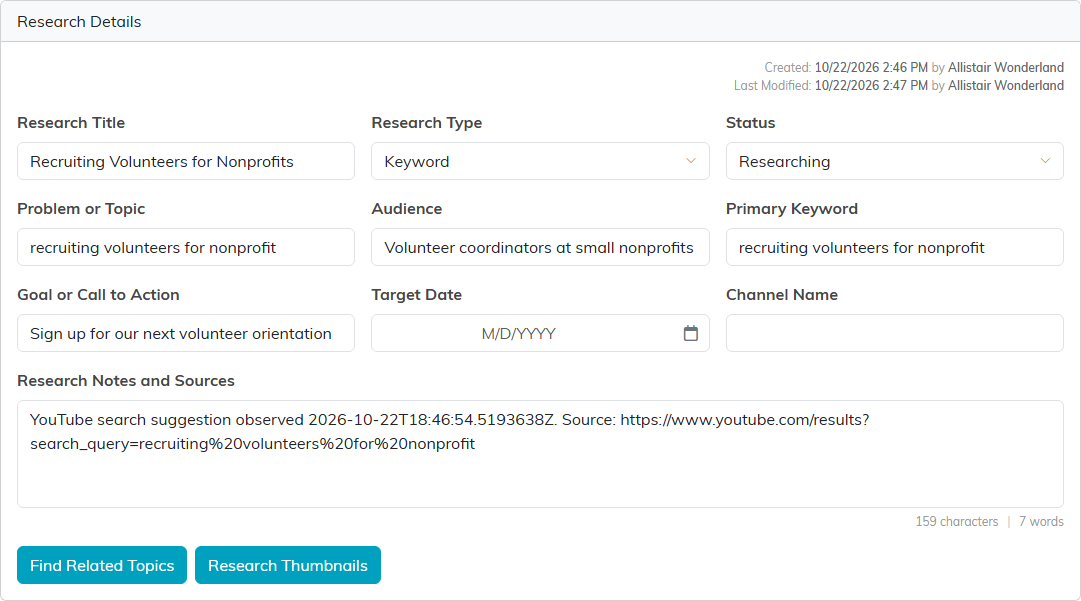The width and height of the screenshot is (1081, 601).
Task: Click the Research Notes and Sources label
Action: point(125,380)
